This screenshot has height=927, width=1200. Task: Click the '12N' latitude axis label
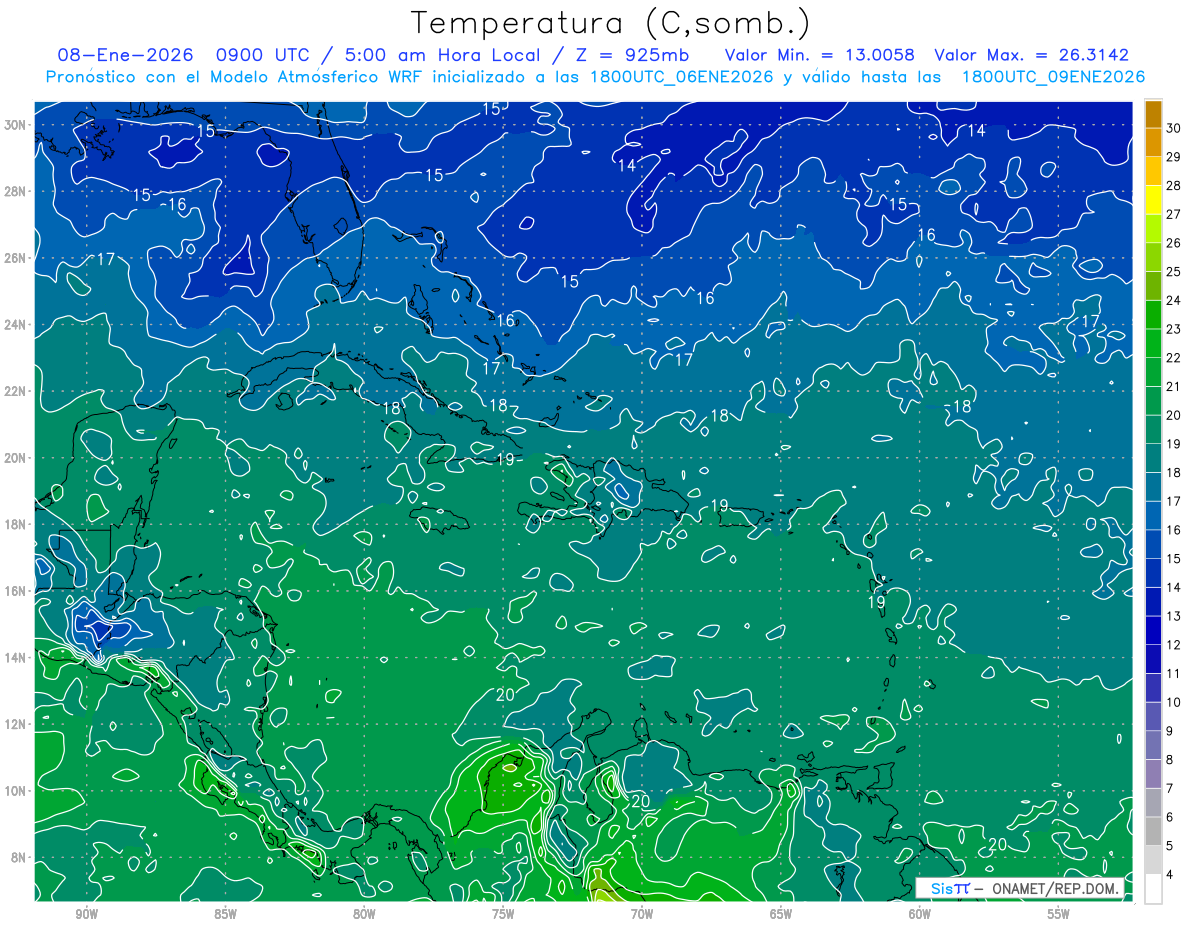coord(15,724)
